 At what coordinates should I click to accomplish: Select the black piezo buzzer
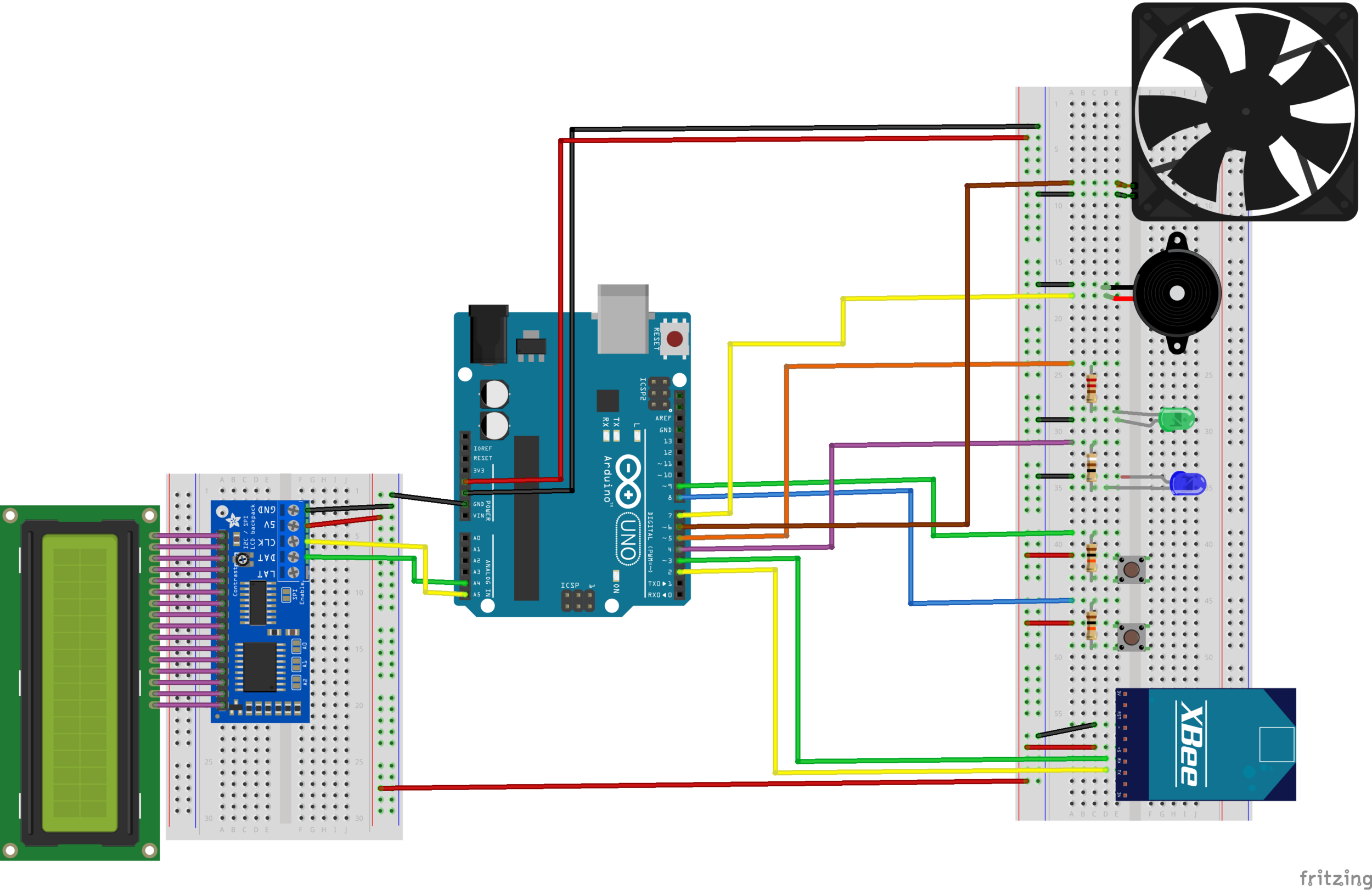(x=1177, y=294)
